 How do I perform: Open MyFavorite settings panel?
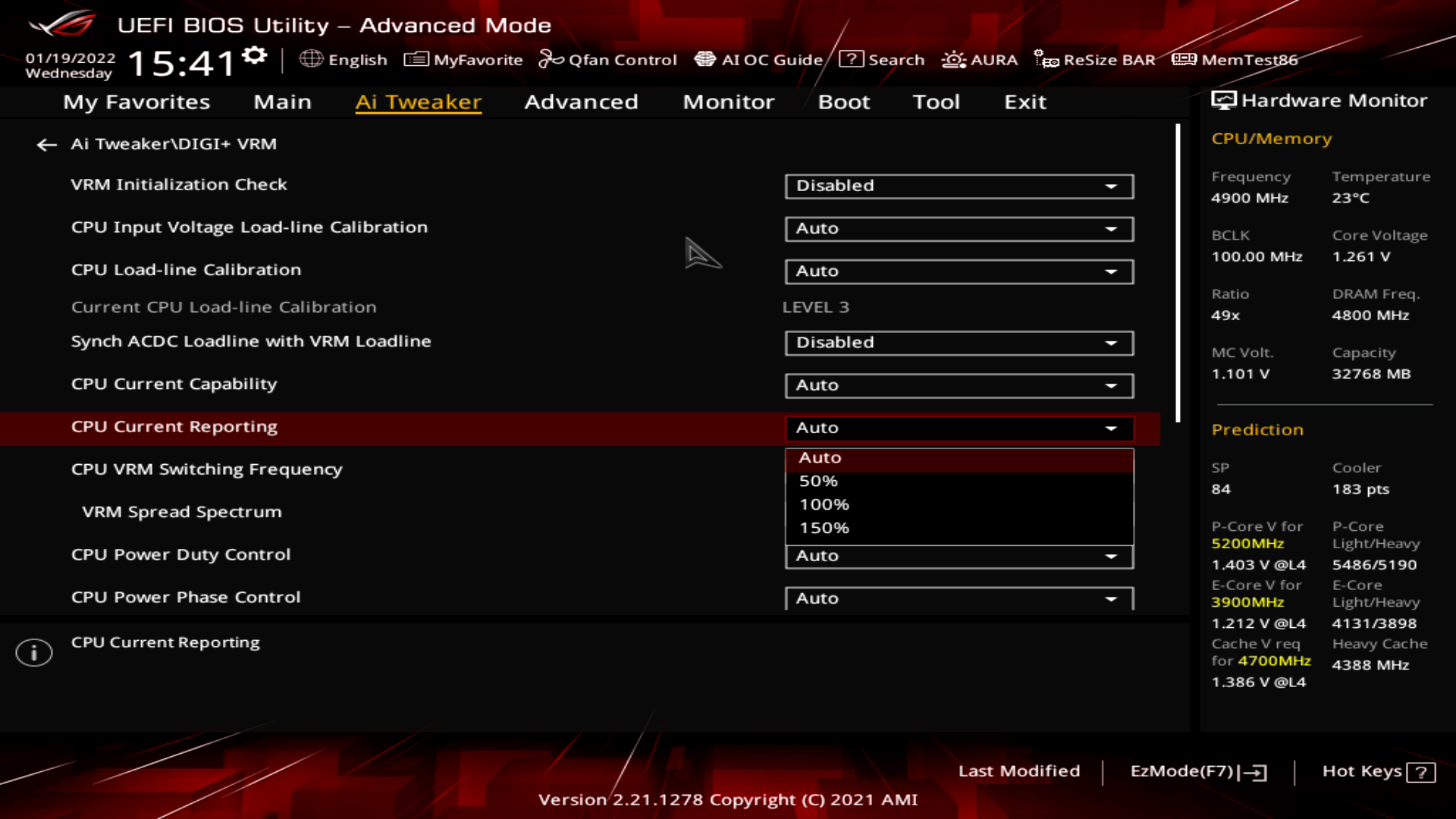coord(462,60)
